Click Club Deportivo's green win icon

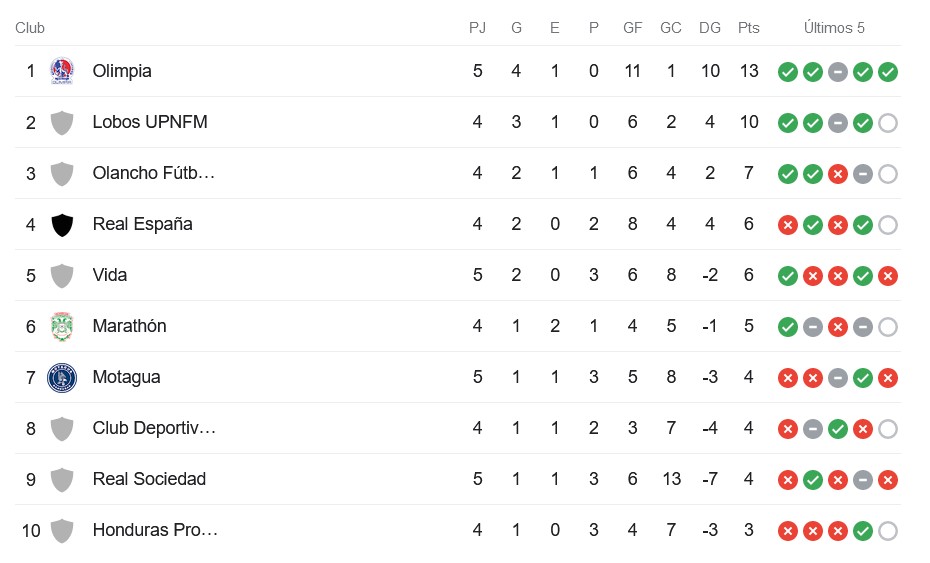click(x=837, y=429)
